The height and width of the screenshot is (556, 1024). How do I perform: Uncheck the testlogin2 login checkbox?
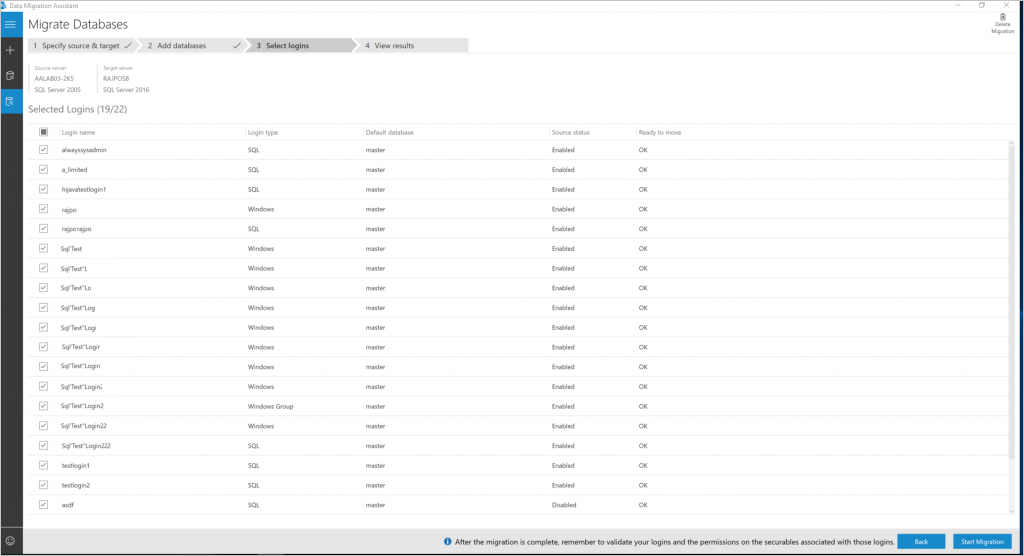(44, 485)
